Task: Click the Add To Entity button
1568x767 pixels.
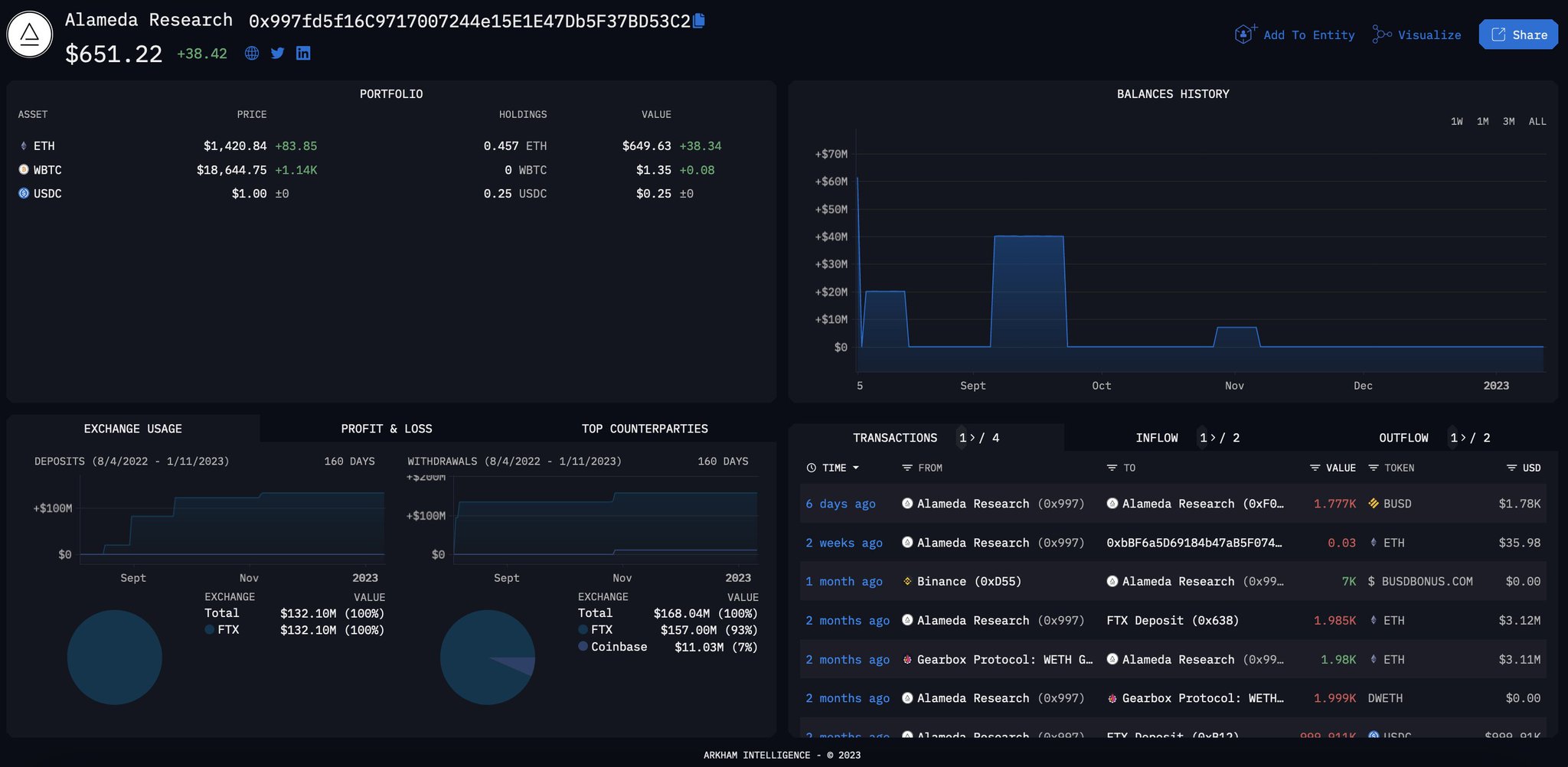Action: pos(1295,34)
